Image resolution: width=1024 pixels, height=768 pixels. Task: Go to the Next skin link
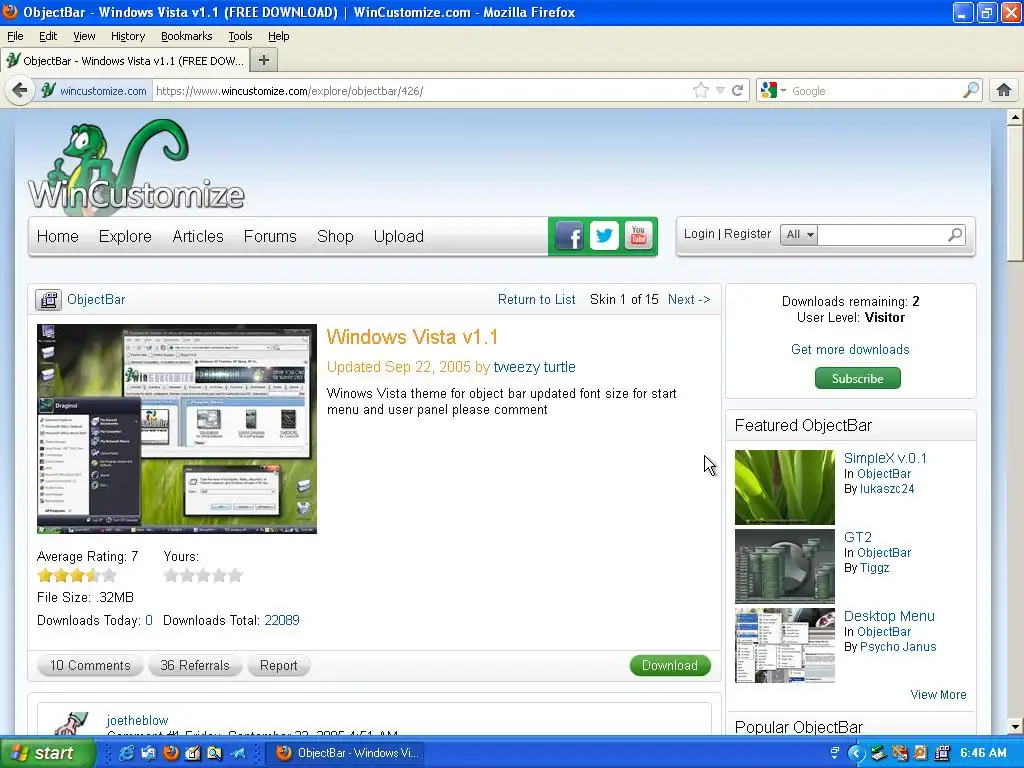pos(688,299)
